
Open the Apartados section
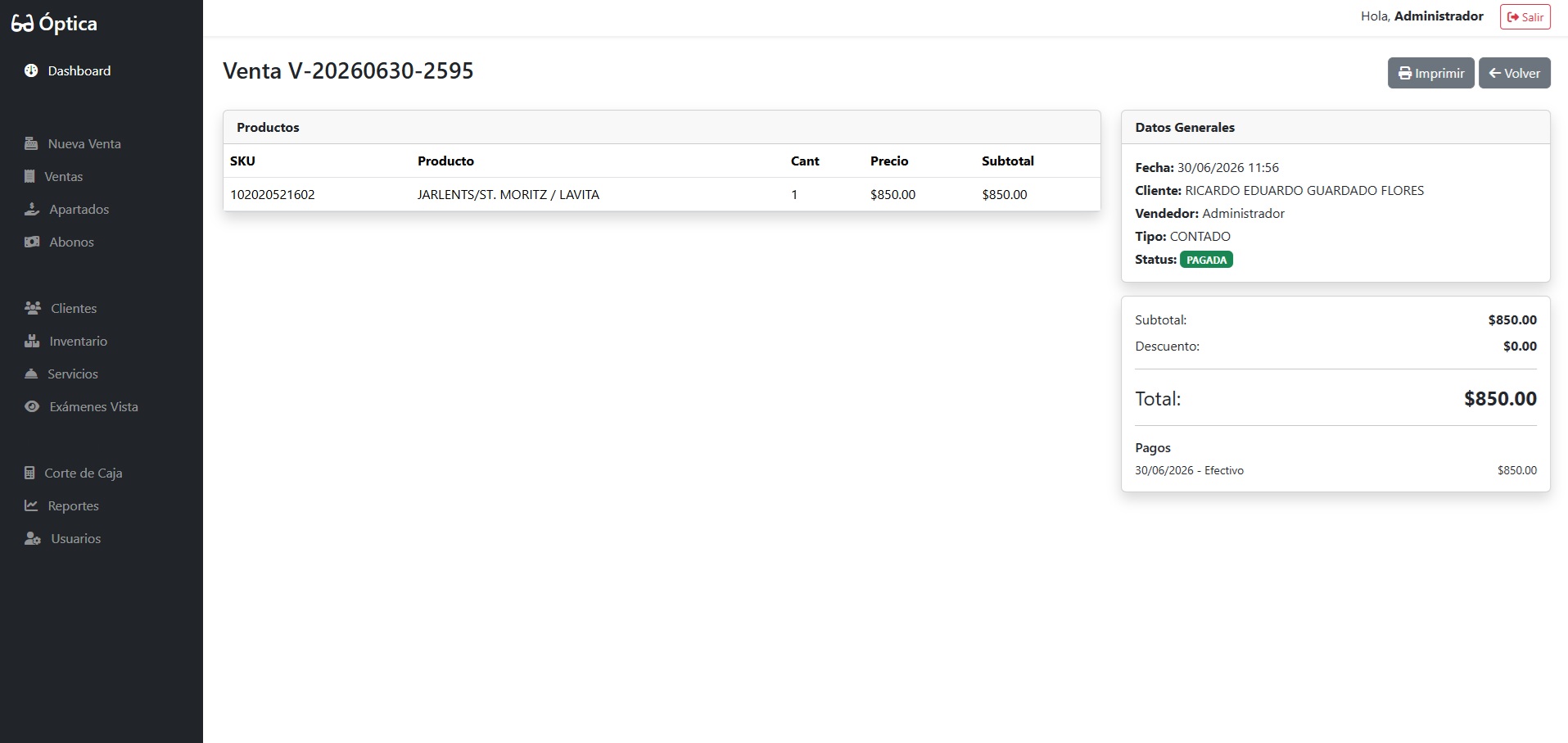point(102,209)
